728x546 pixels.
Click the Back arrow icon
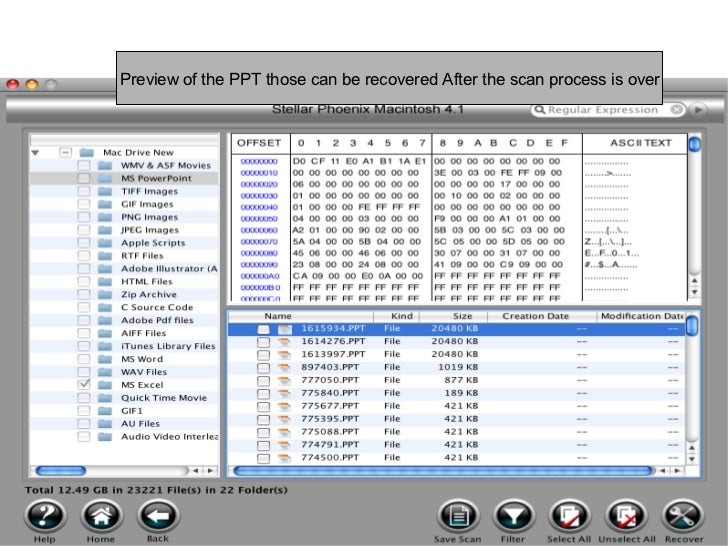pyautogui.click(x=158, y=517)
